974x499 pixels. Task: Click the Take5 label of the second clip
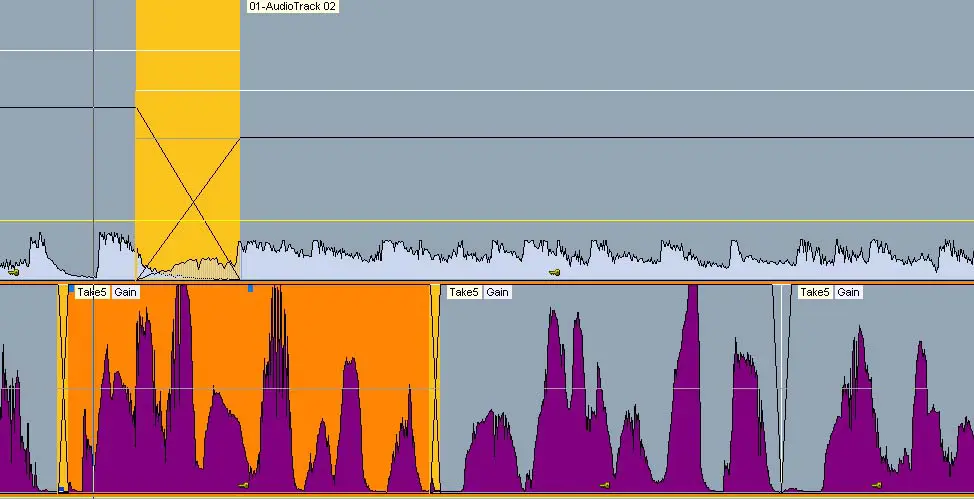(464, 292)
